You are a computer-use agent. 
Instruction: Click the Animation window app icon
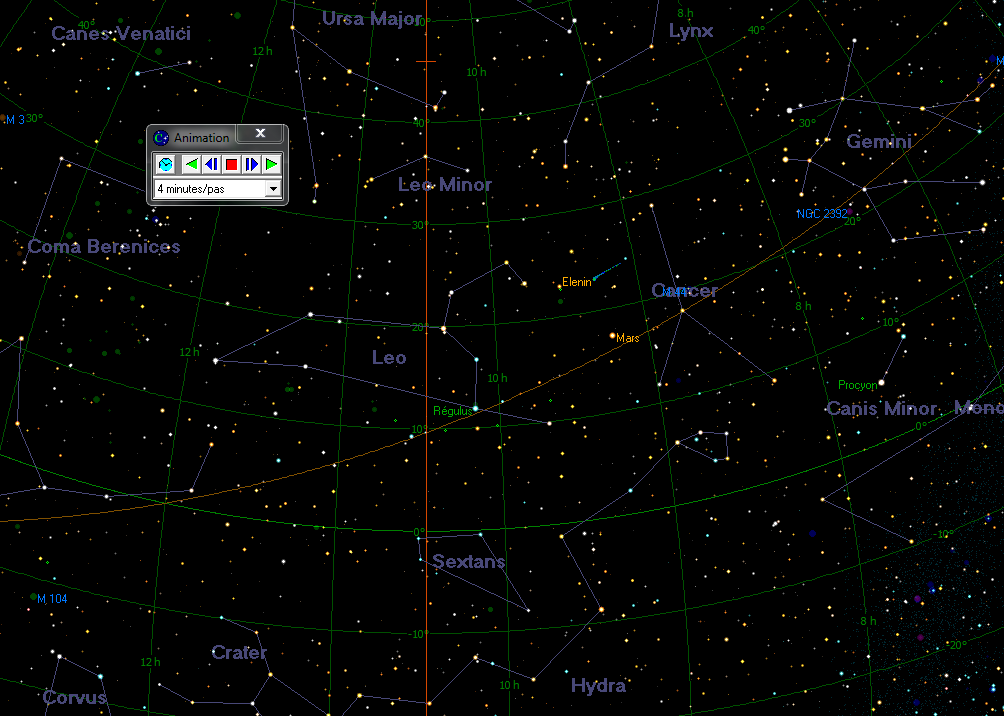pos(162,138)
